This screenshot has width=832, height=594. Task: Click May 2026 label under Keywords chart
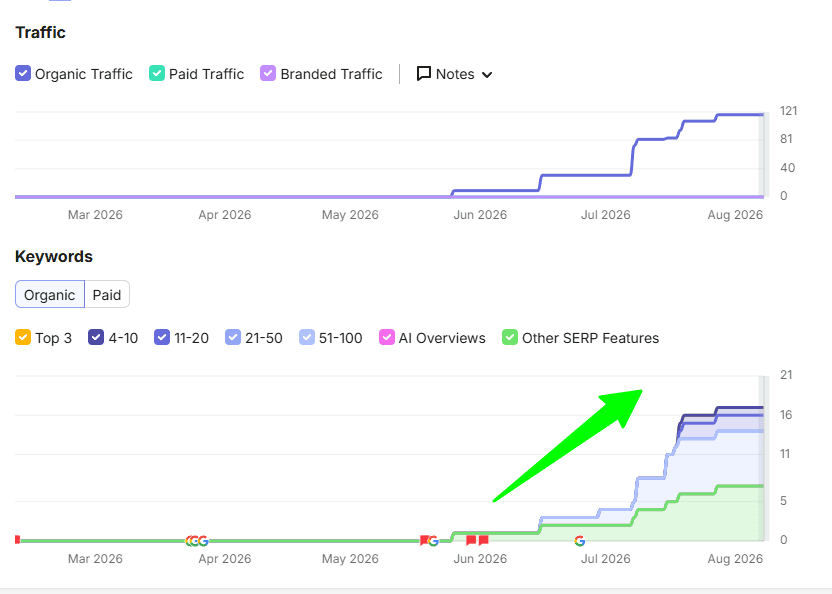350,559
